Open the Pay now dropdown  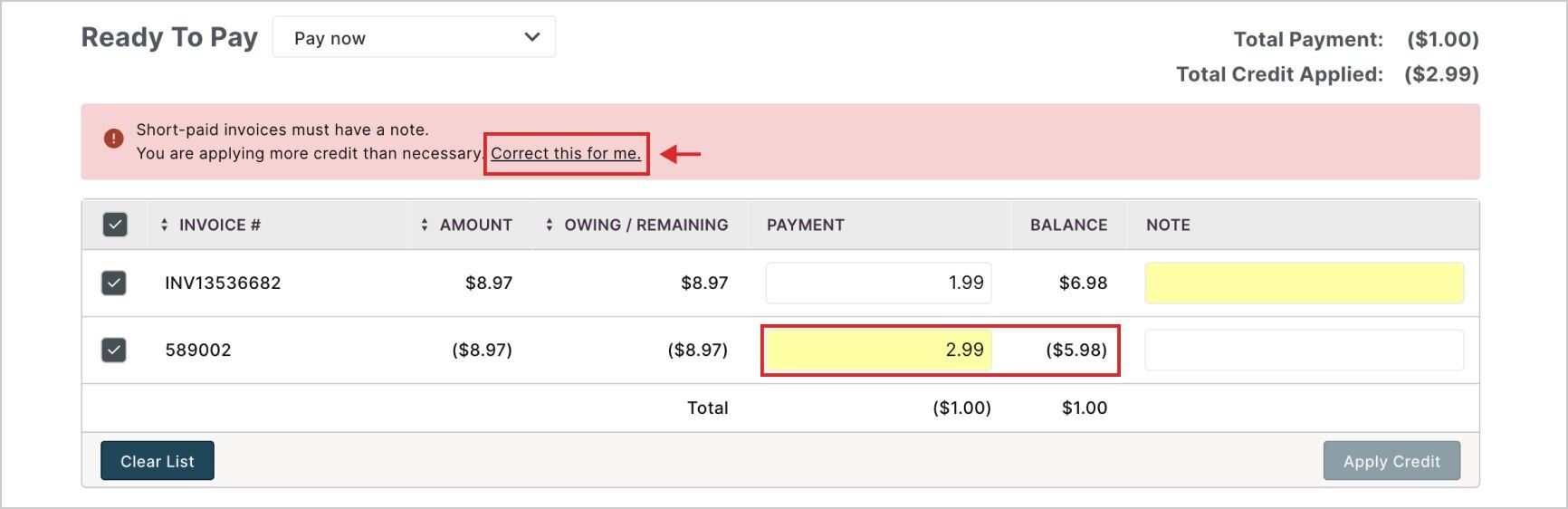[x=414, y=38]
